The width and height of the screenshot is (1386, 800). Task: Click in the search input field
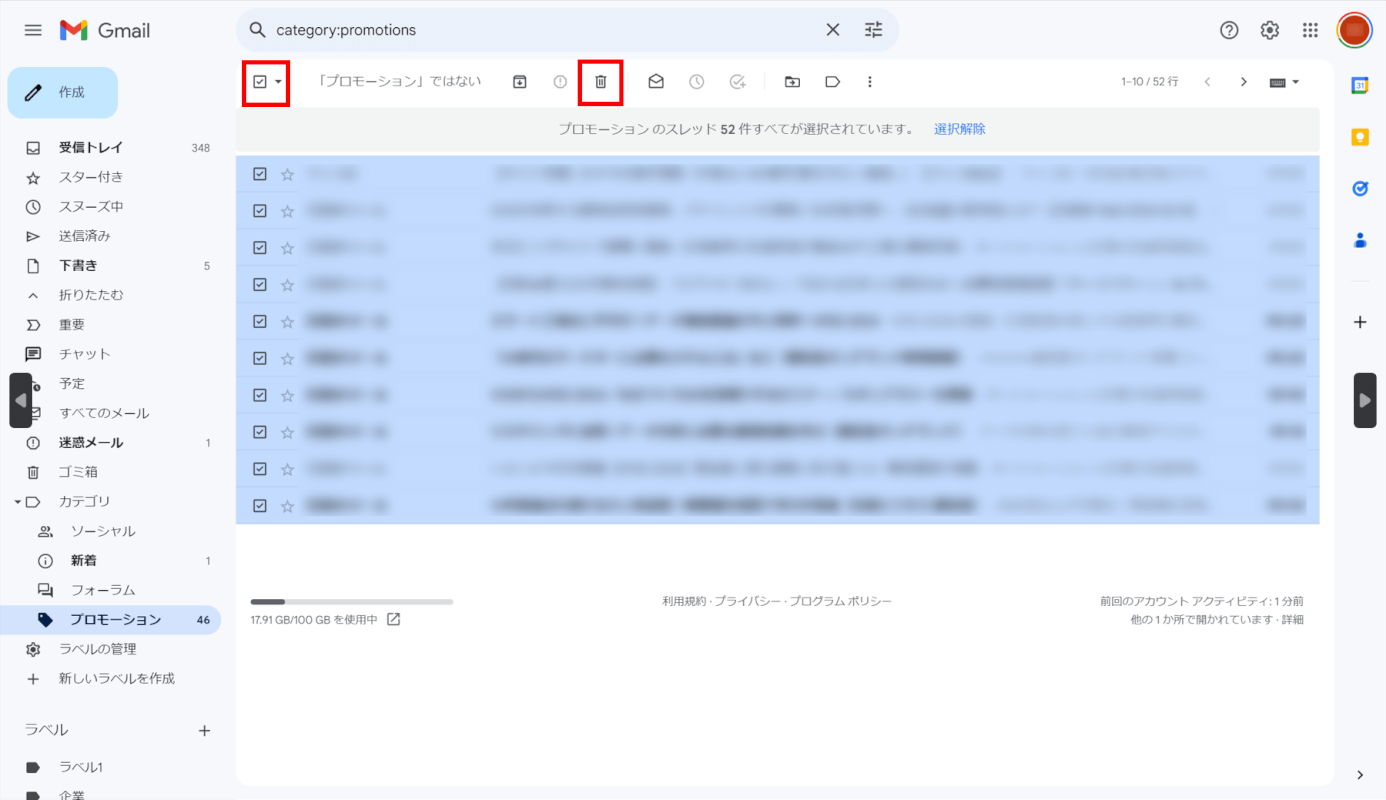[545, 30]
